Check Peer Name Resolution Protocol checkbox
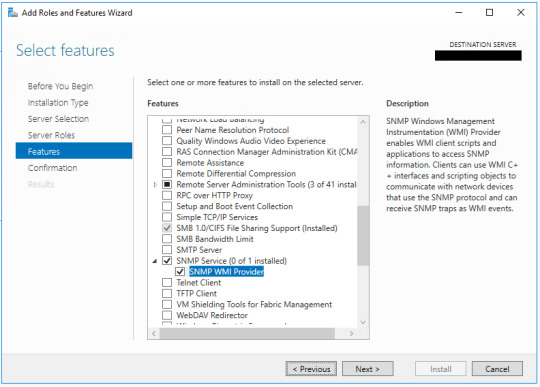Viewport: 540px width, 387px height. coord(167,130)
